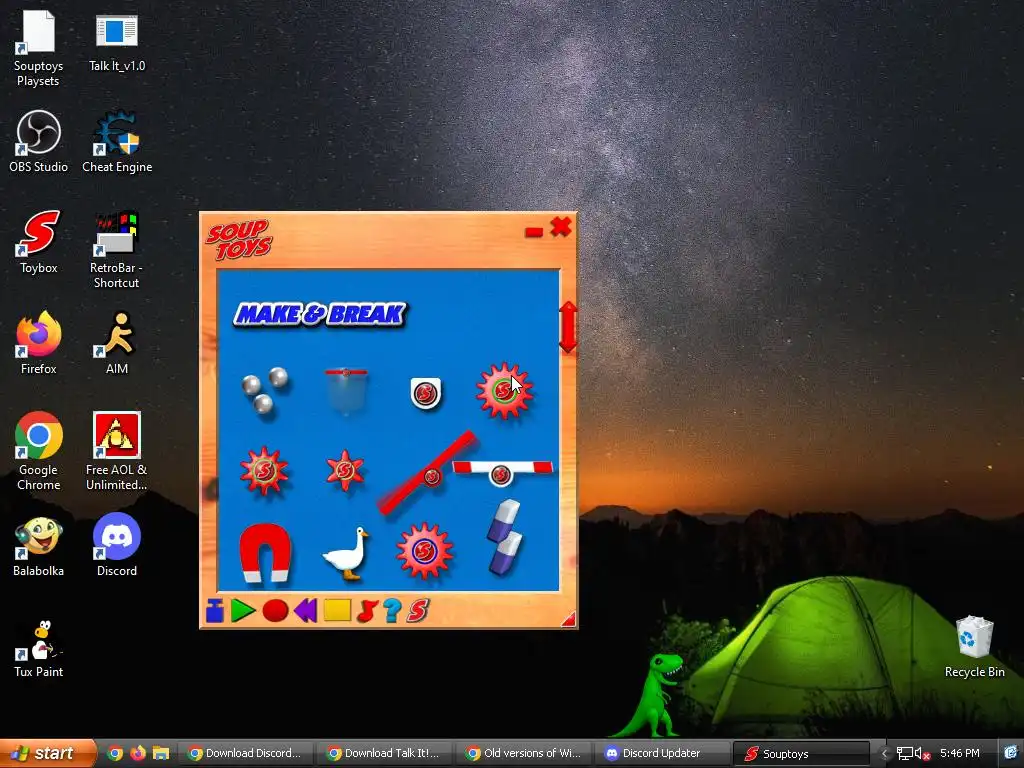This screenshot has width=1024, height=768.
Task: Switch to Old versions of Wi... taskbar window
Action: (524, 754)
